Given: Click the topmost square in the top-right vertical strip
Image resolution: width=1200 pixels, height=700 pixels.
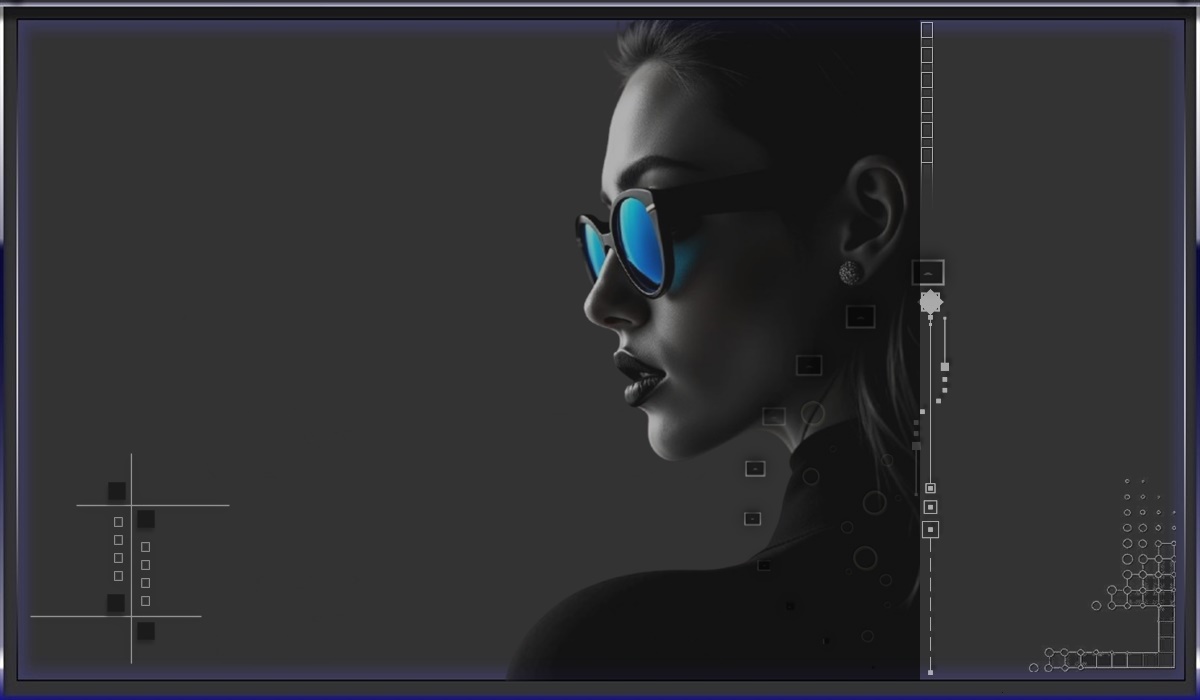Looking at the screenshot, I should tap(927, 30).
